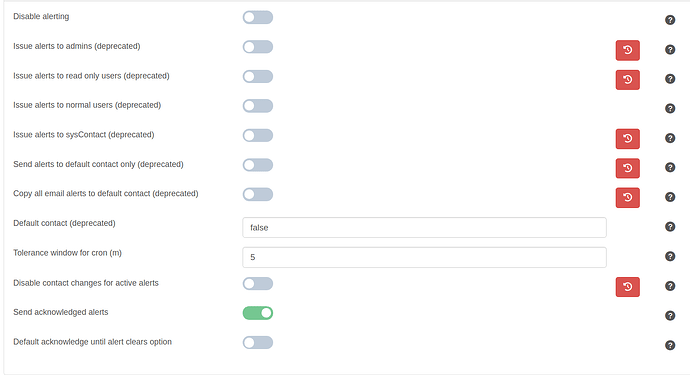Reset Disable contact changes for active alerts
This screenshot has width=690, height=375.
628,287
